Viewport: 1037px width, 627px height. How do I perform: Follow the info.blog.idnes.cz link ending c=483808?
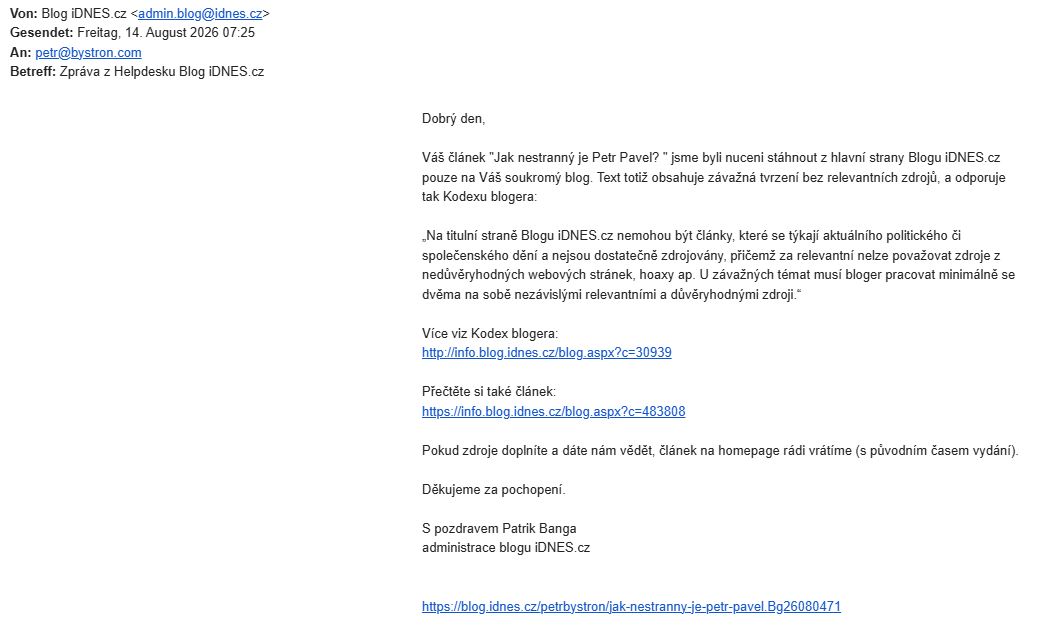[x=554, y=411]
